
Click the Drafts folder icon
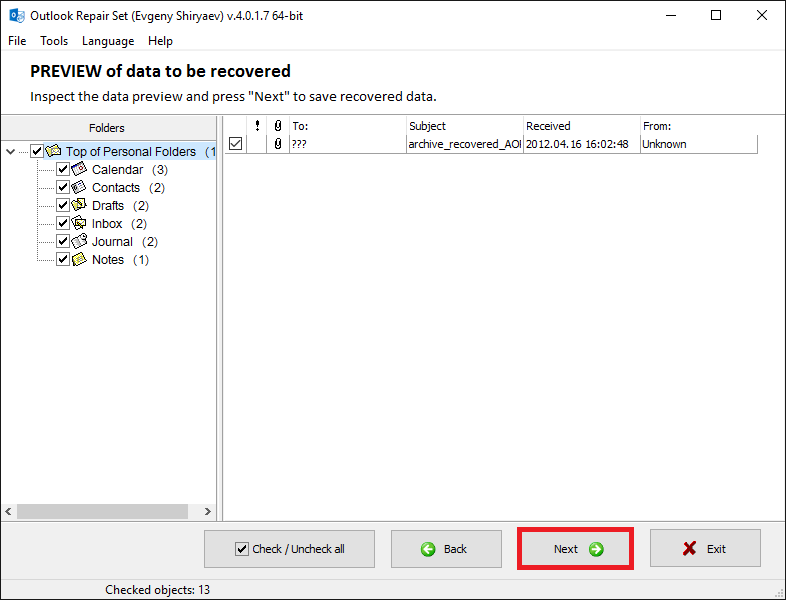pyautogui.click(x=79, y=205)
